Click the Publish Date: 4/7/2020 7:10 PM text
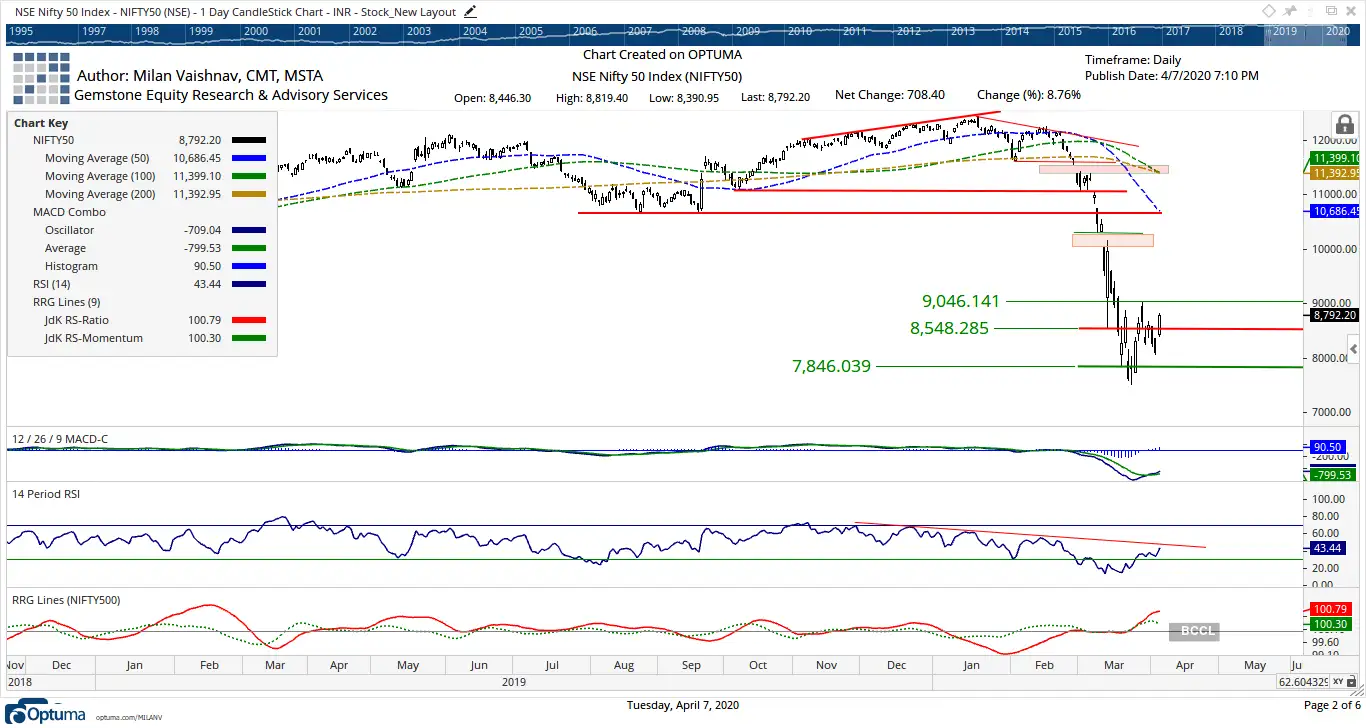Image resolution: width=1366 pixels, height=728 pixels. 1172,75
